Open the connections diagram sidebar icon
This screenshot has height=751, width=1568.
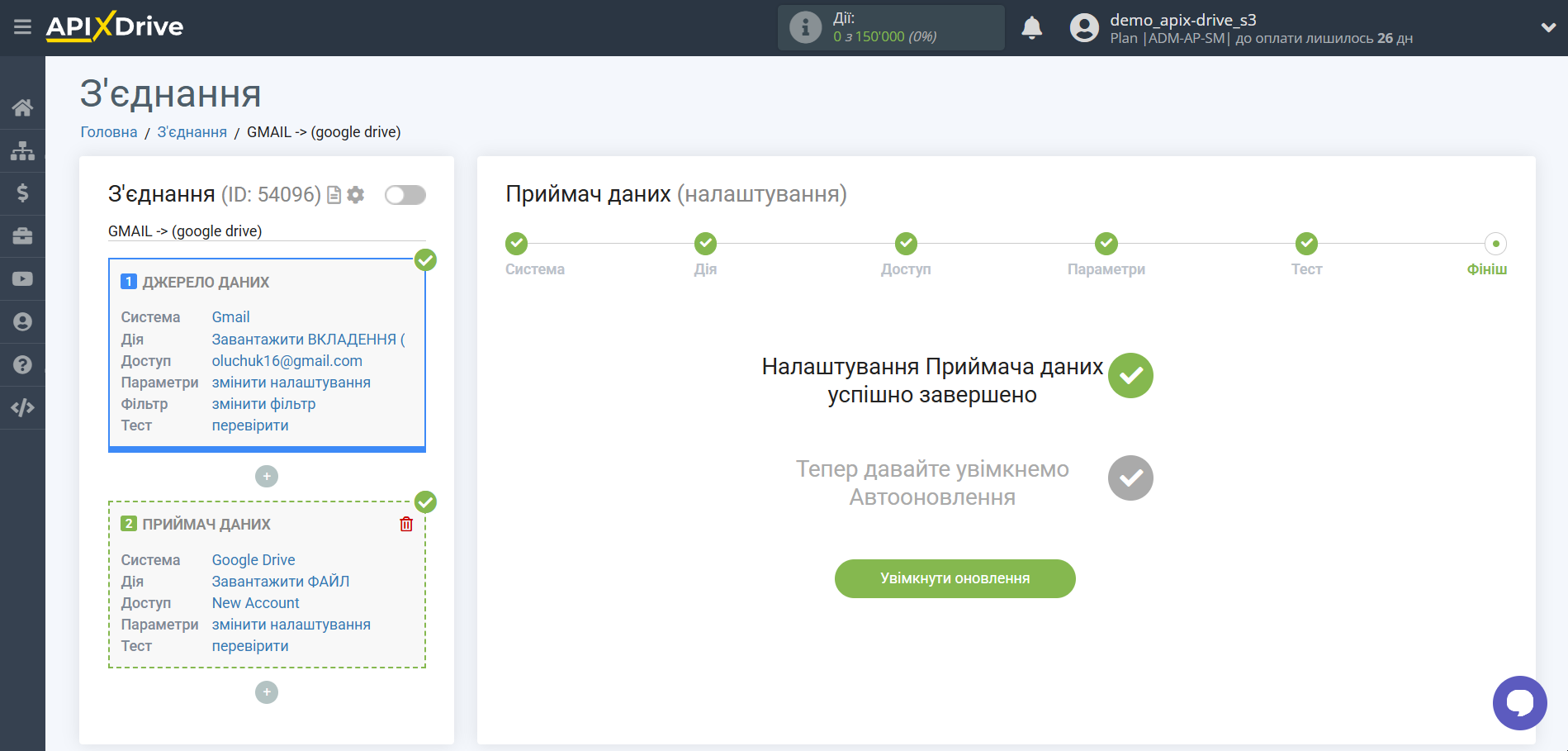[x=22, y=150]
